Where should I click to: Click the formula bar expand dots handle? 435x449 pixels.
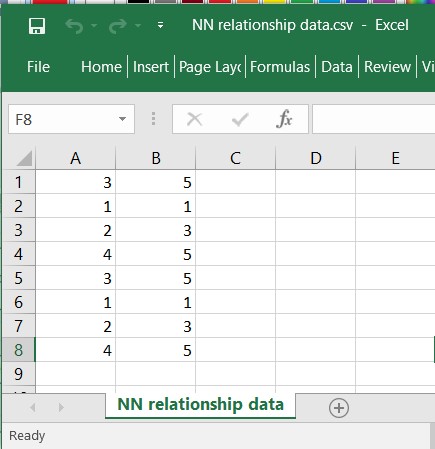153,119
